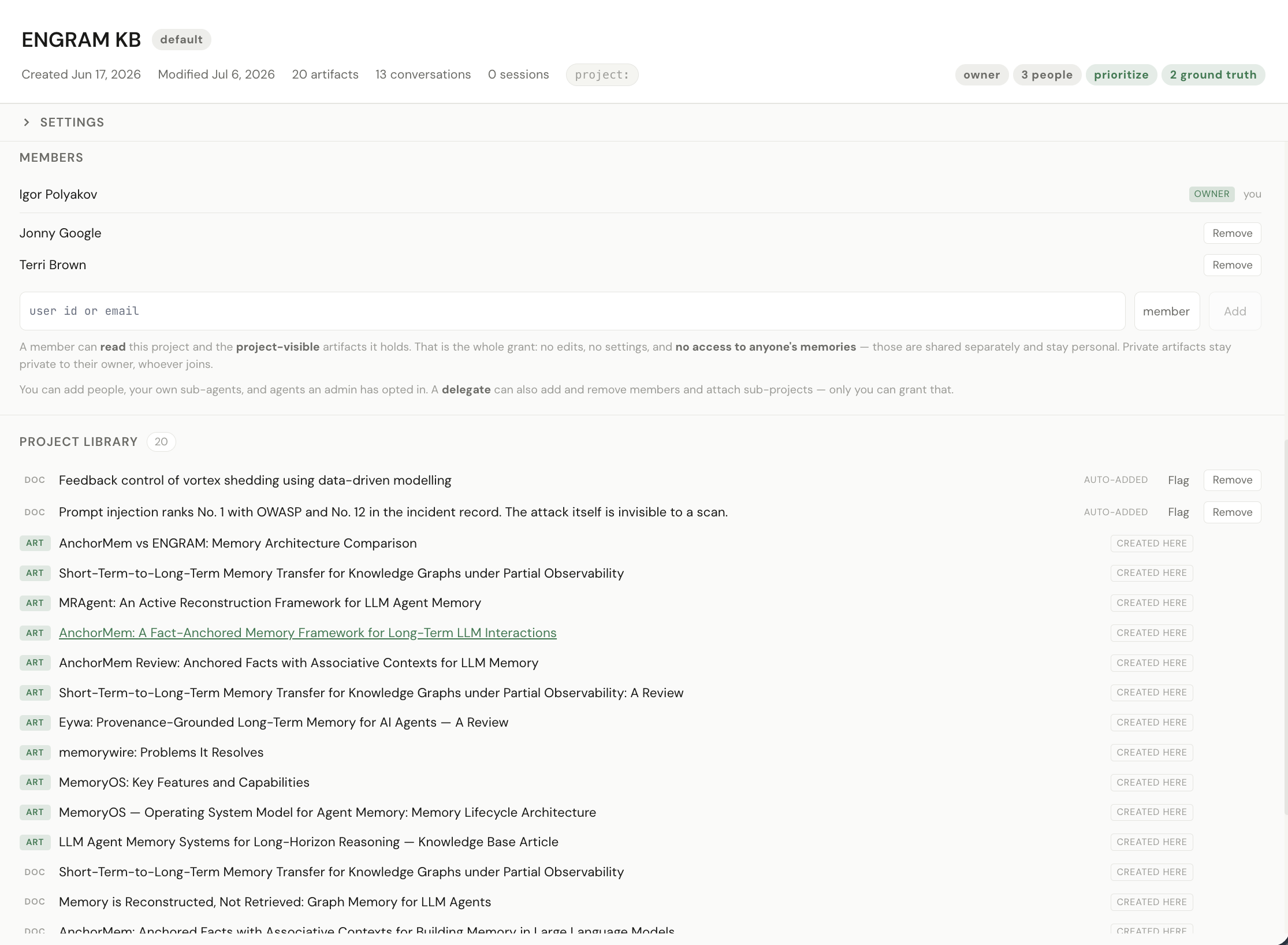Open AnchorMem vs ENGRAM: Memory Architecture Comparison
Screen dimensions: 1288x945
(x=238, y=543)
